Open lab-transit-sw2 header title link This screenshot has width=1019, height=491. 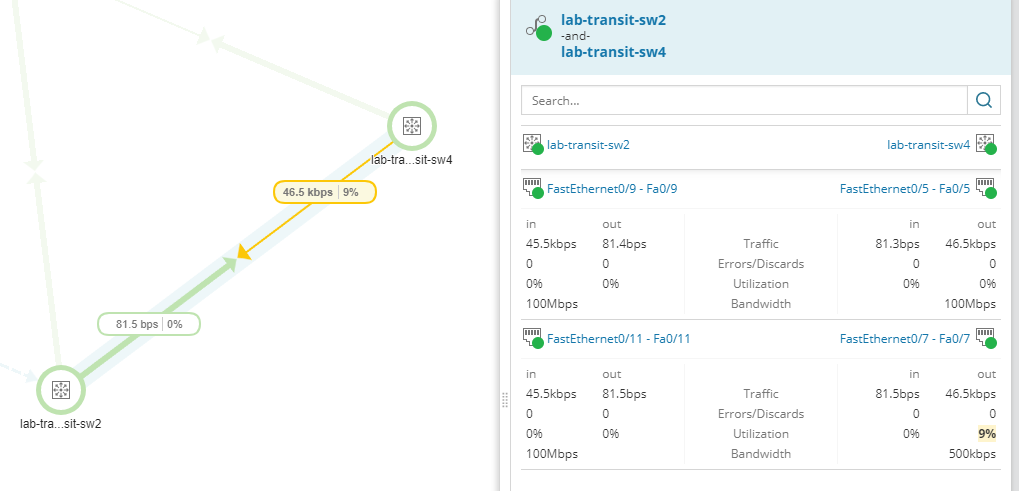pos(613,19)
